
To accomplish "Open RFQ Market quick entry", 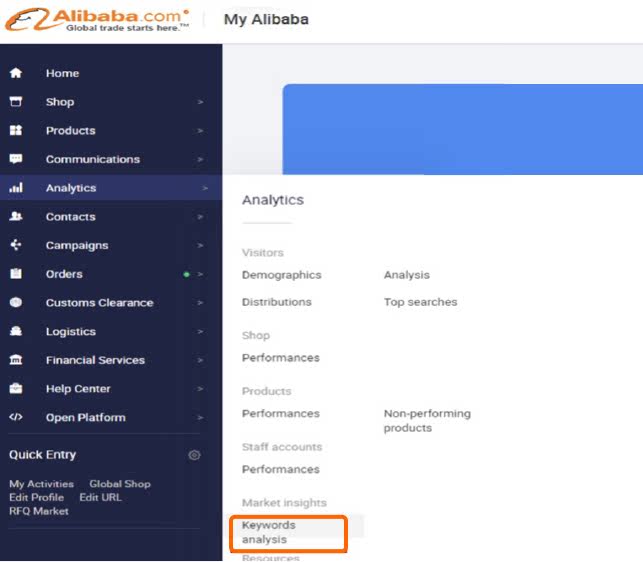I will pyautogui.click(x=39, y=511).
